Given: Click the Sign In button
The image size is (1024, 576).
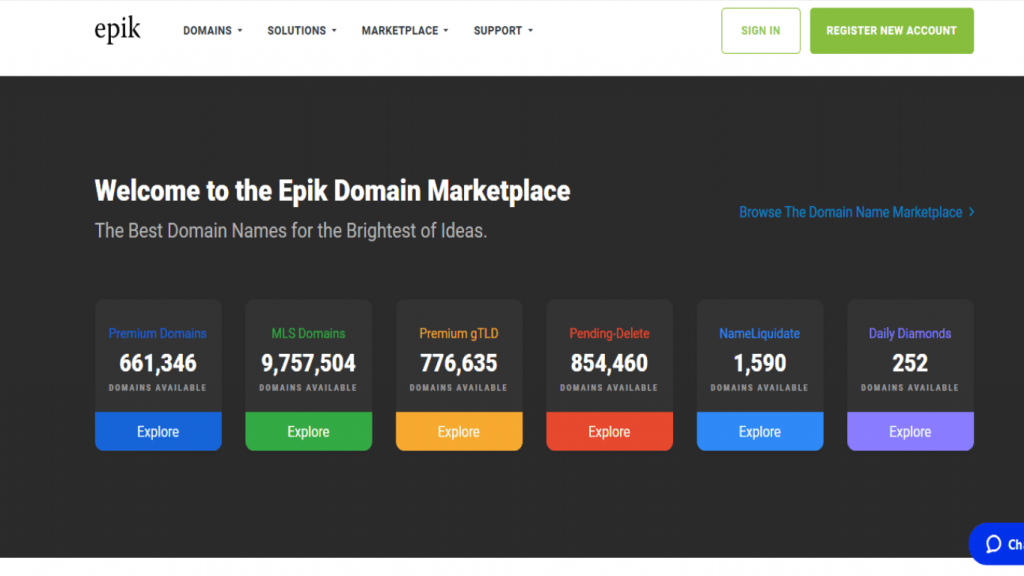Looking at the screenshot, I should pos(760,31).
